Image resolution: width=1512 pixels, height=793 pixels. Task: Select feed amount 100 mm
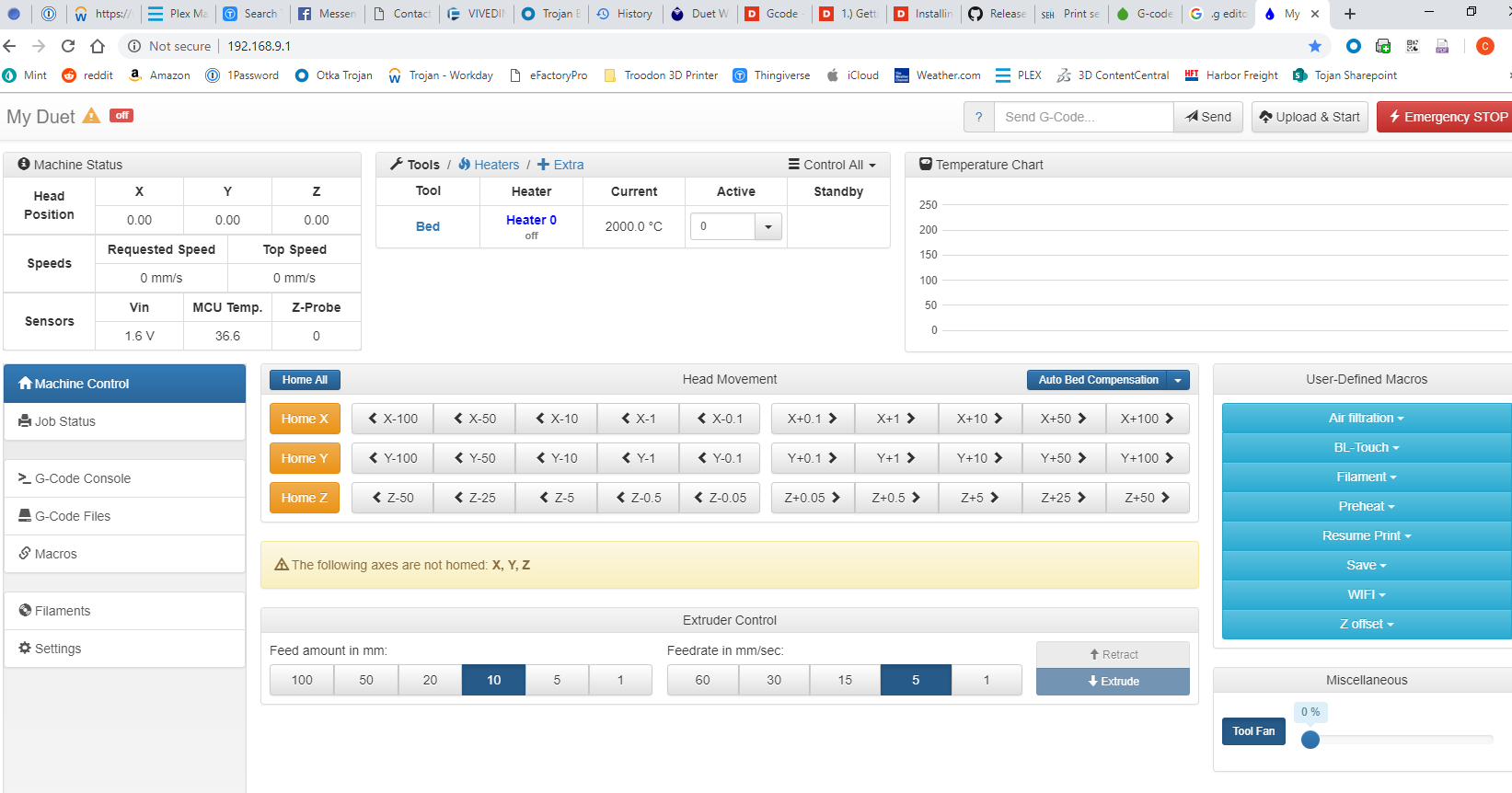coord(302,680)
